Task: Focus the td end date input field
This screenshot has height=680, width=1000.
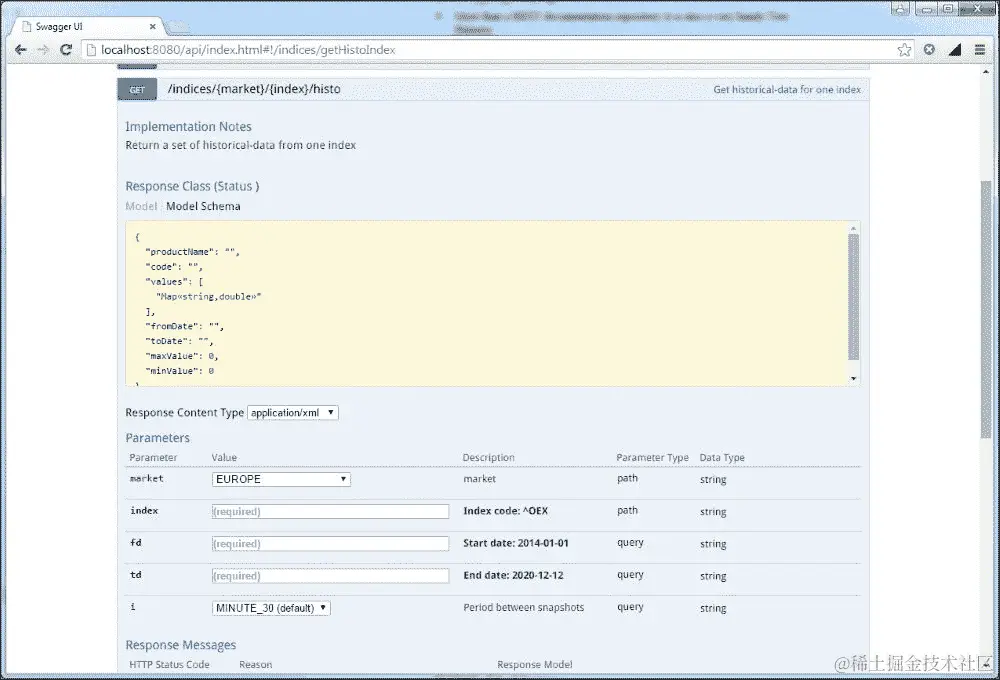Action: [x=330, y=576]
